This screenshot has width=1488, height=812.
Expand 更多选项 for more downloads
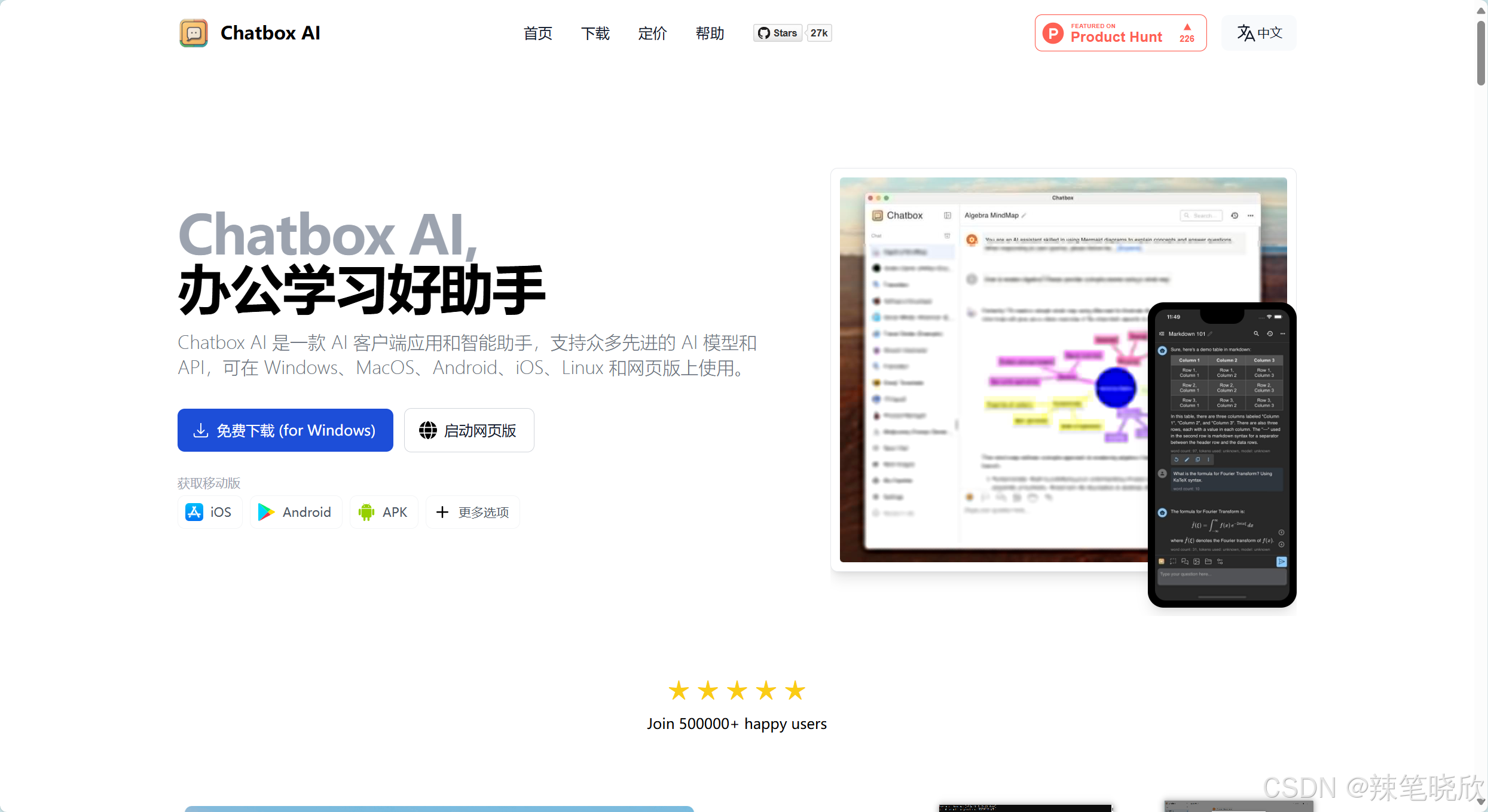tap(472, 512)
